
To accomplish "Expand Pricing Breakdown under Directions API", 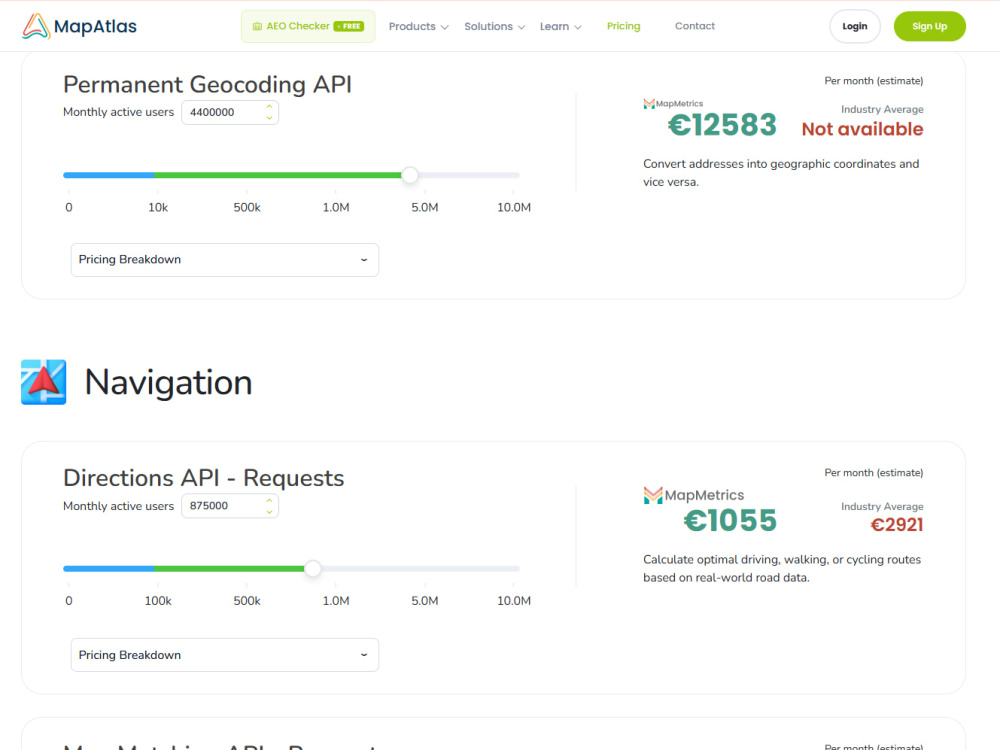I will tap(224, 655).
